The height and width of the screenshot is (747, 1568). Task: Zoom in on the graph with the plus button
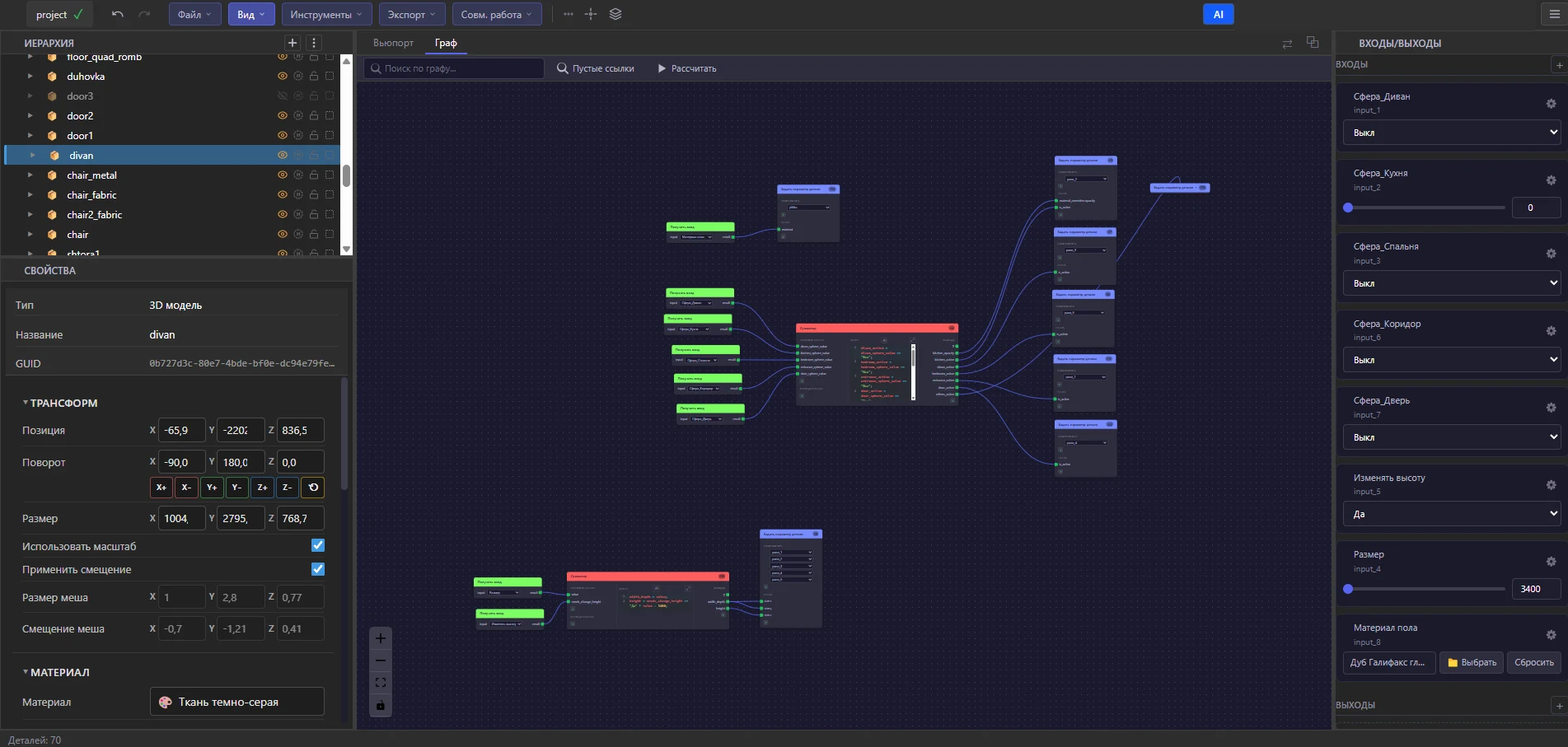point(380,638)
